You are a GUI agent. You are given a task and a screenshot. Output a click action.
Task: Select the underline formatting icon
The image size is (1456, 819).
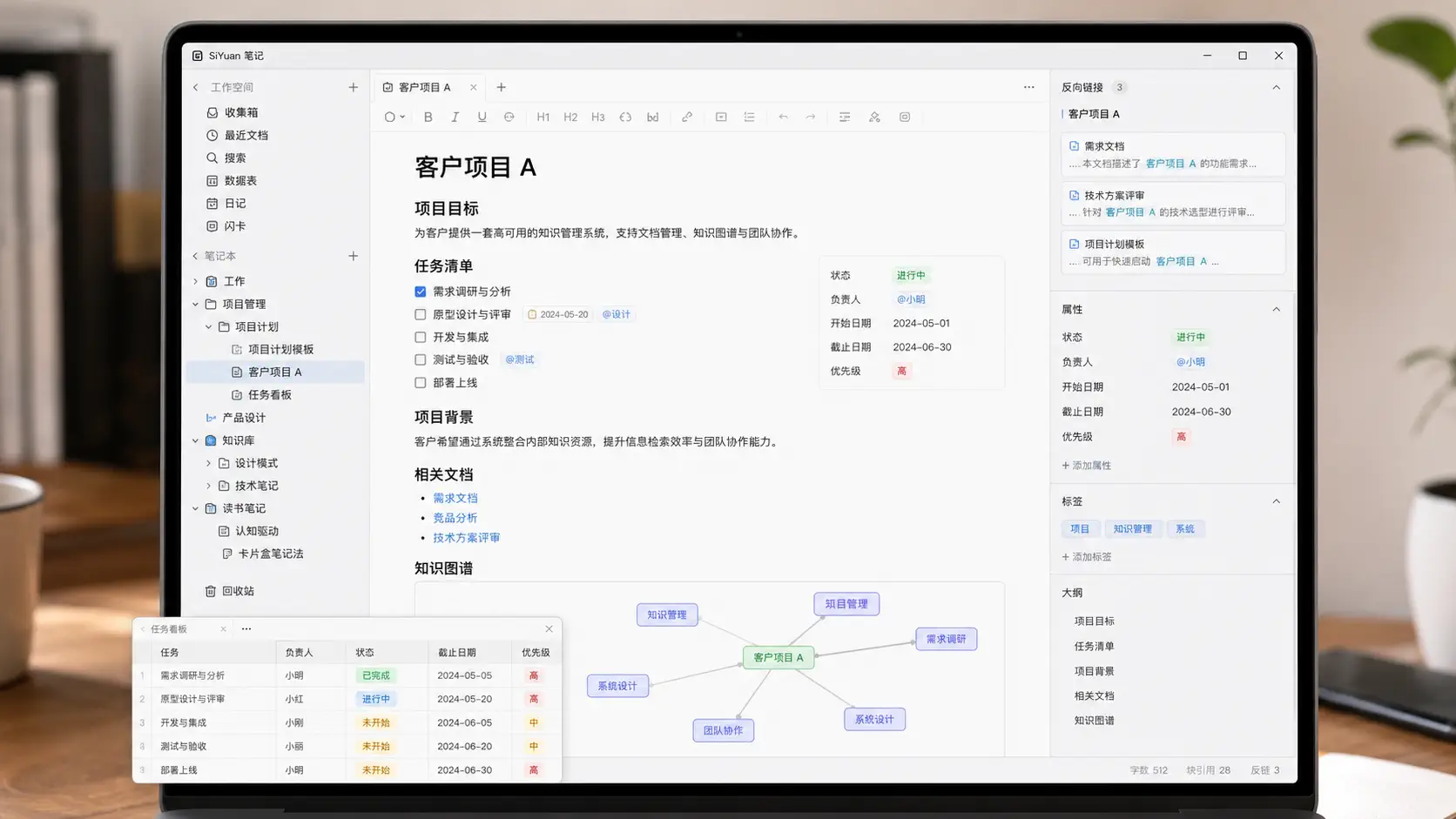(x=482, y=117)
